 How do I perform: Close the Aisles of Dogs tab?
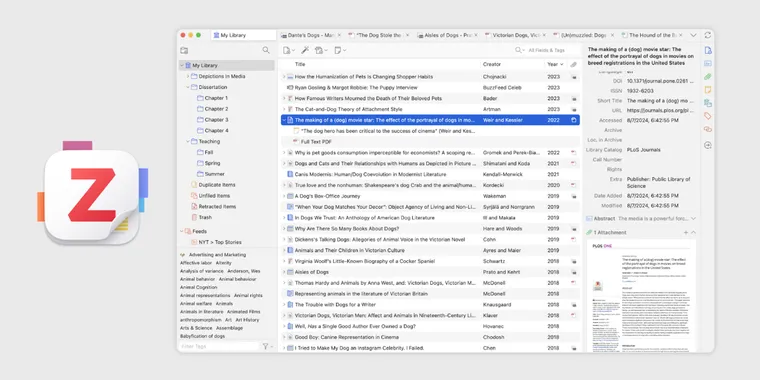(476, 35)
